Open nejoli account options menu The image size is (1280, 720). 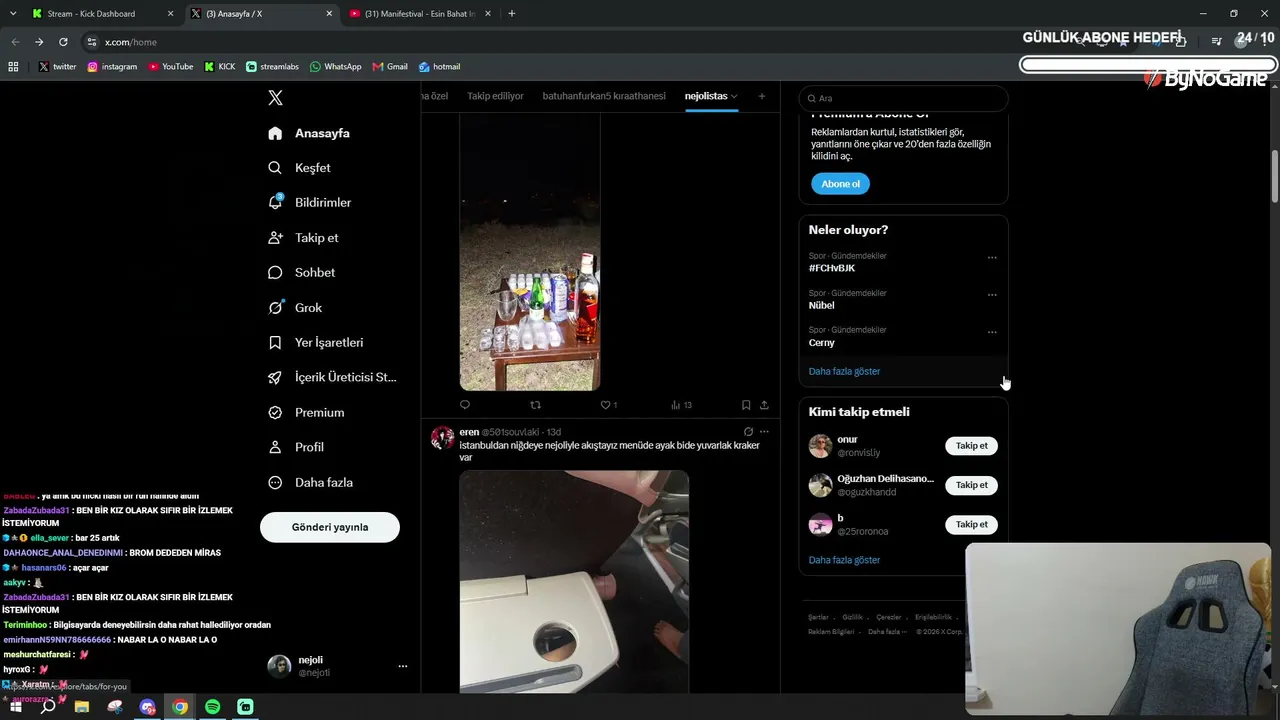tap(403, 666)
